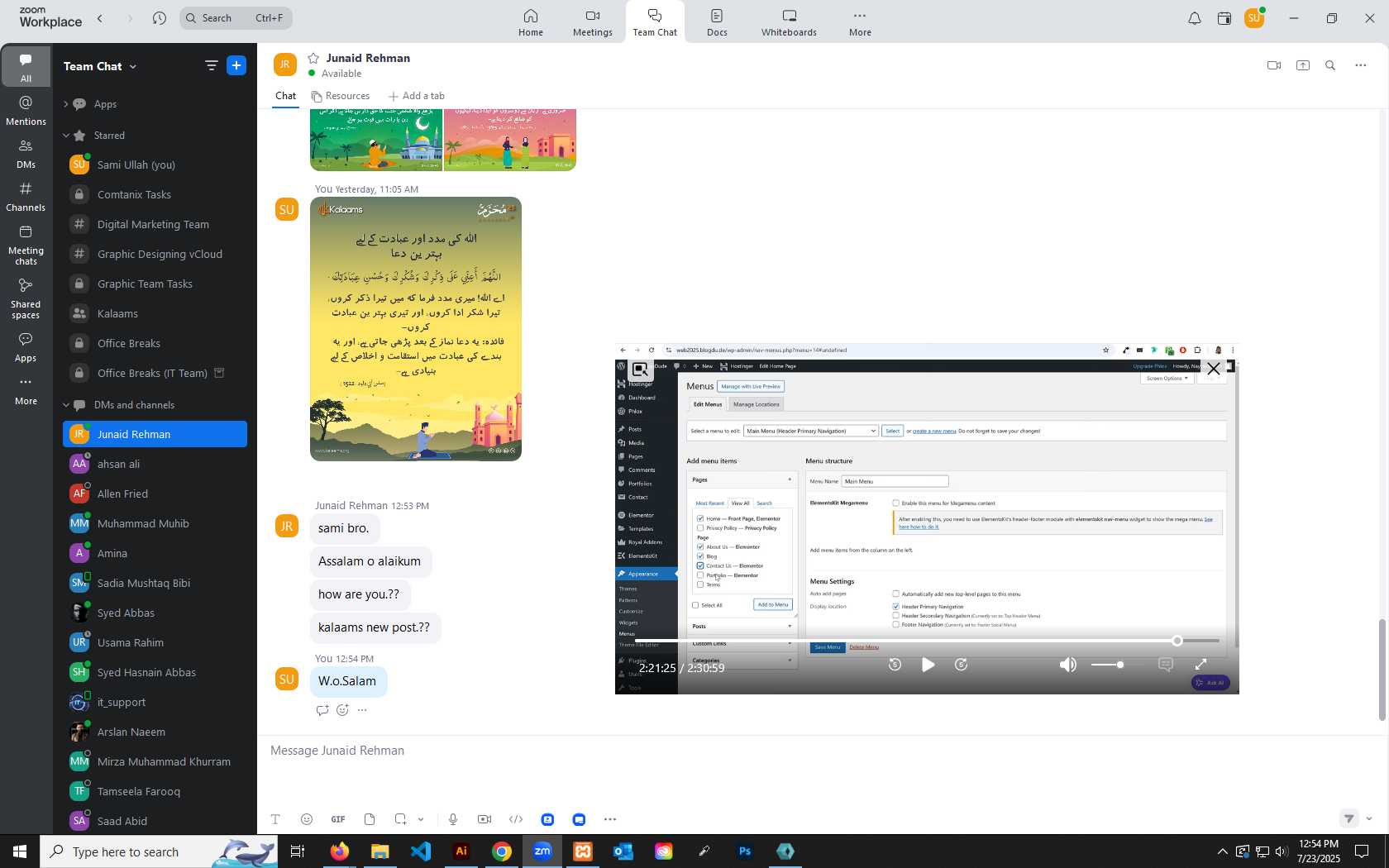Open the Whiteboards tab
The width and height of the screenshot is (1389, 868).
tap(789, 22)
